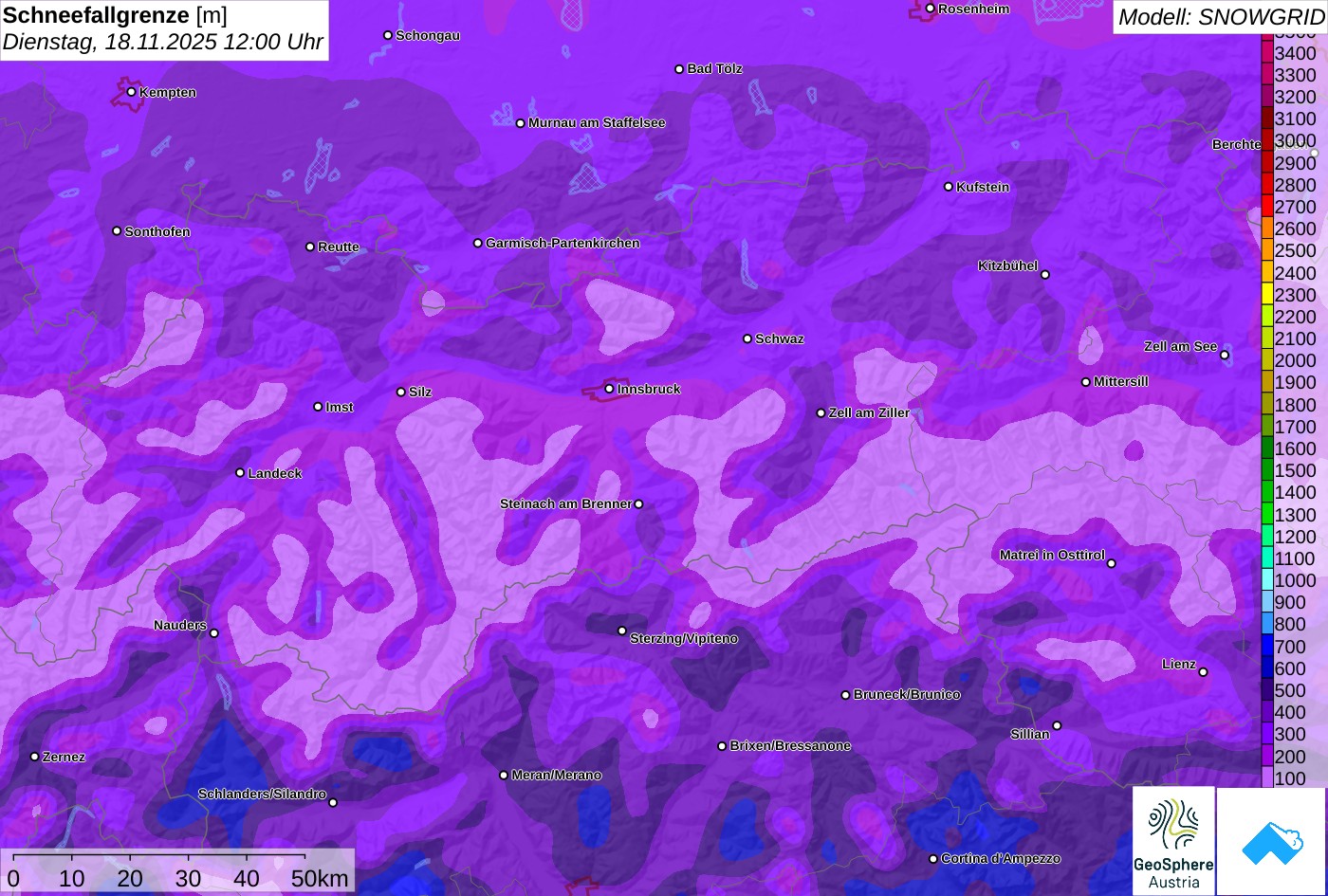Click the Schongau marker dot
Viewport: 1328px width, 896px height.
pos(388,35)
